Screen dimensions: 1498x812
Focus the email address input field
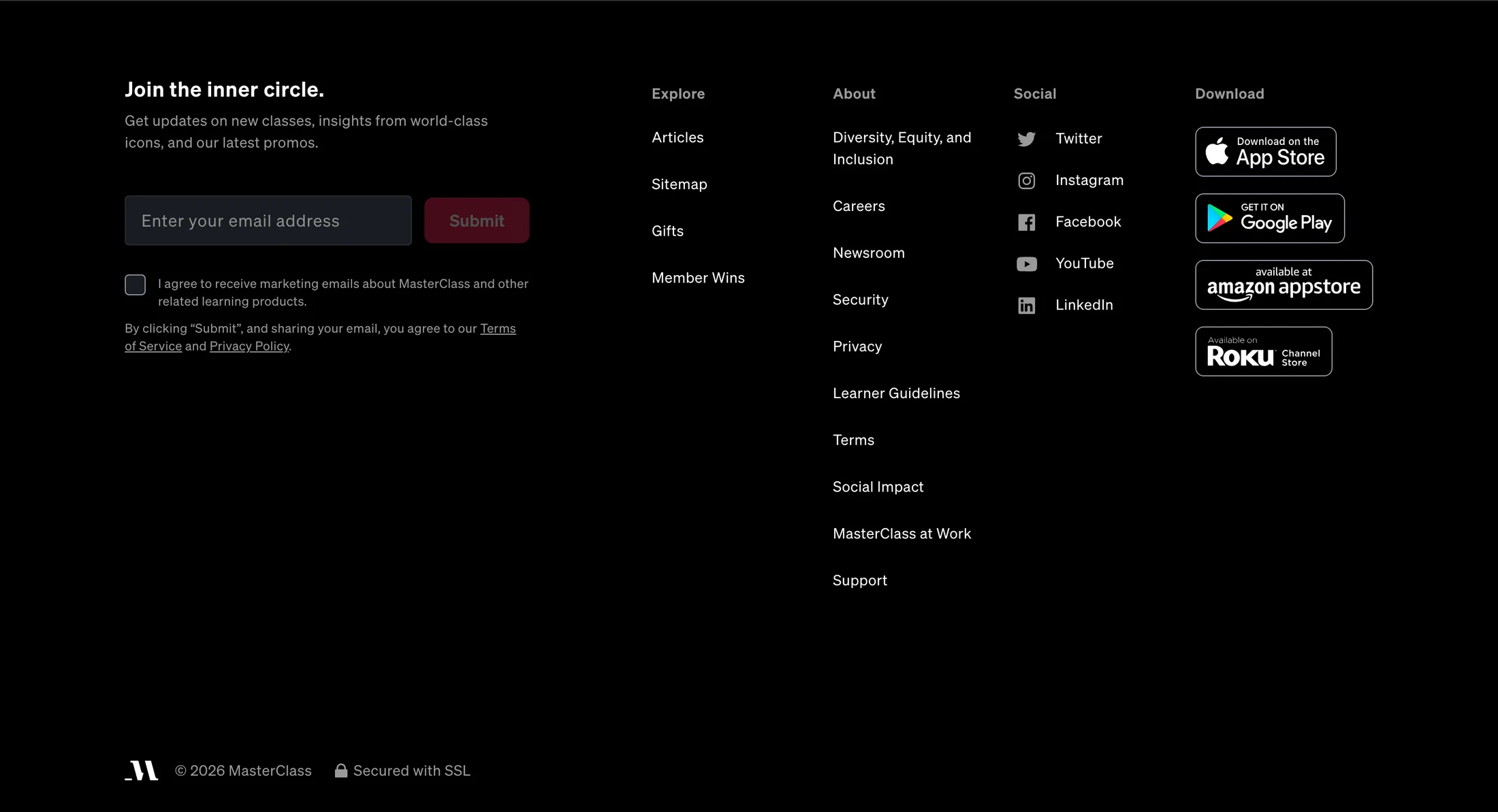tap(268, 221)
